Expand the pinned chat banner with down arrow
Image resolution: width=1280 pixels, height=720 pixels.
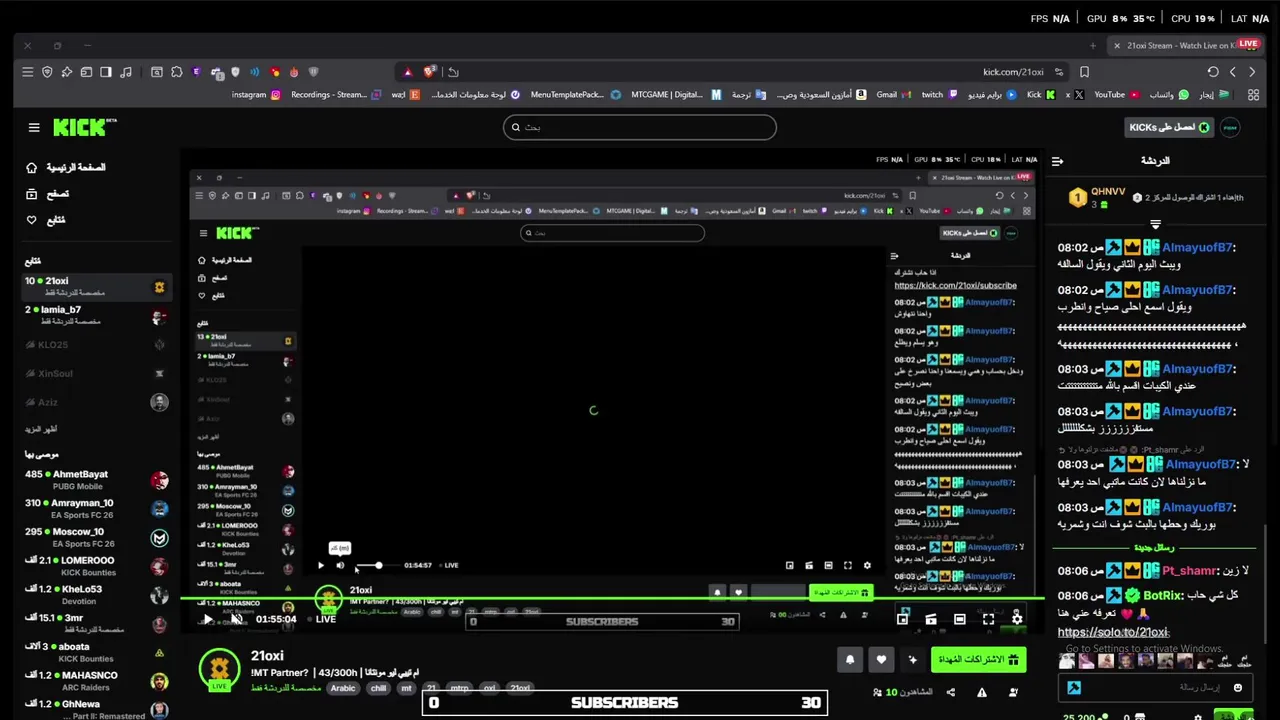click(x=1155, y=224)
